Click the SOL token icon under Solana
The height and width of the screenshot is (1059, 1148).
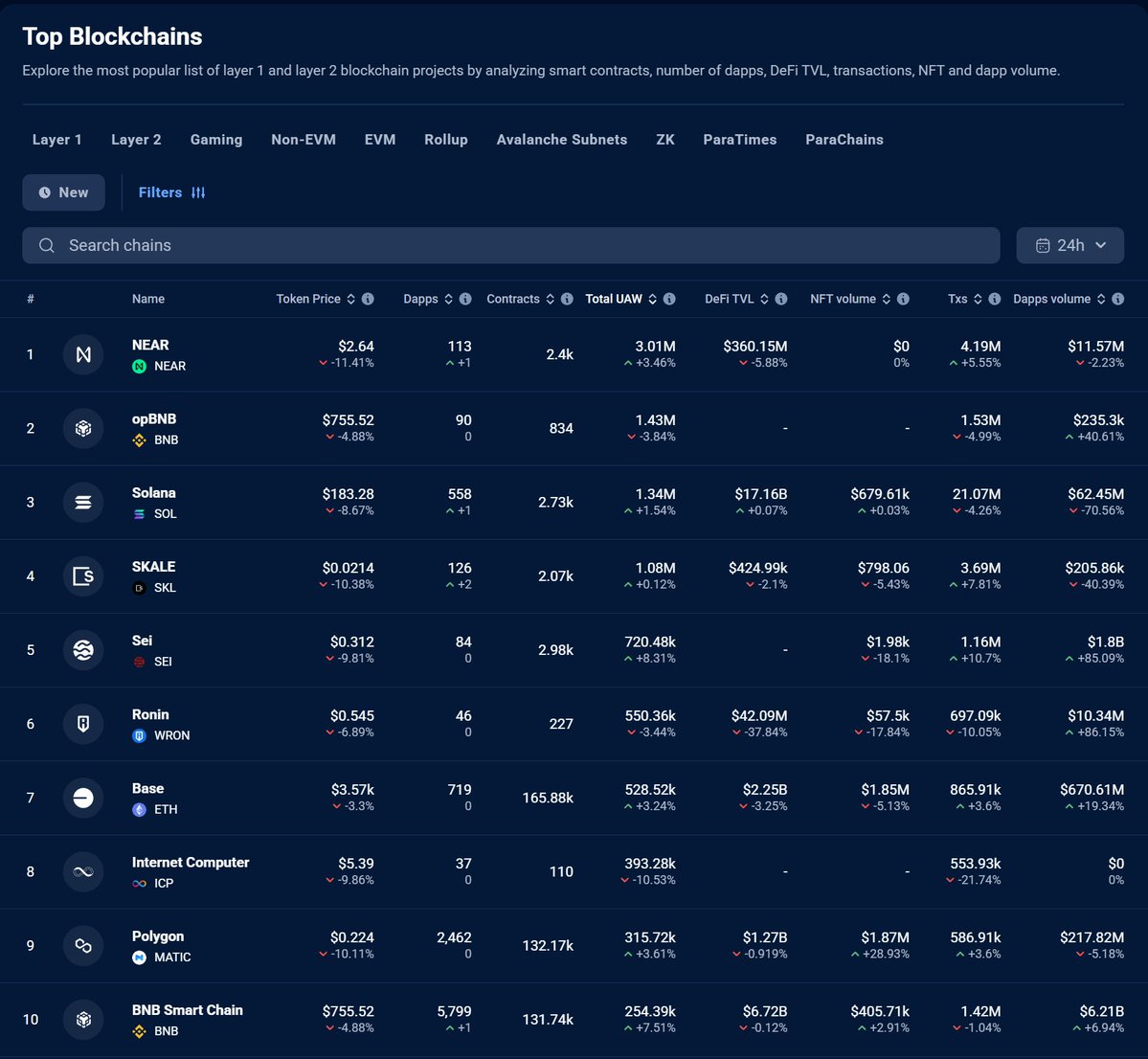point(139,514)
